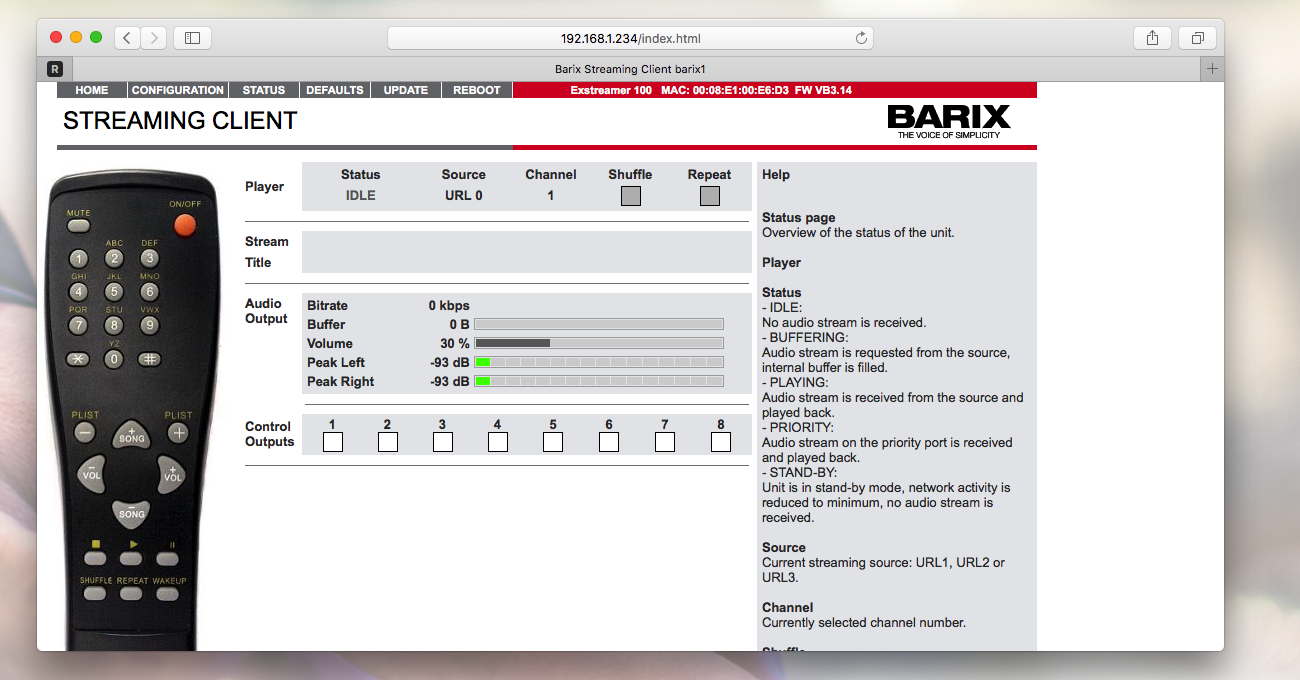1300x680 pixels.
Task: Click the Volume level bar
Action: [x=599, y=343]
